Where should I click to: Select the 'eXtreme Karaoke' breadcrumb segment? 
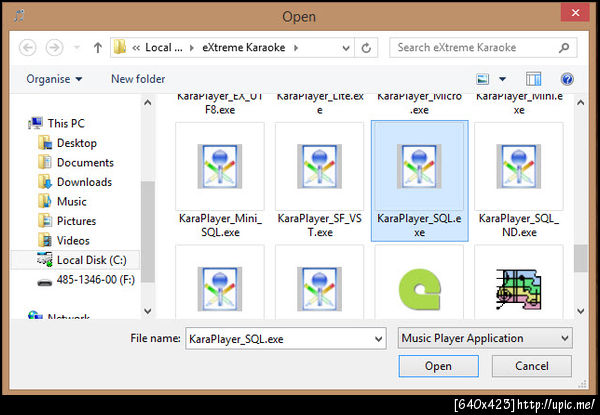pyautogui.click(x=244, y=47)
